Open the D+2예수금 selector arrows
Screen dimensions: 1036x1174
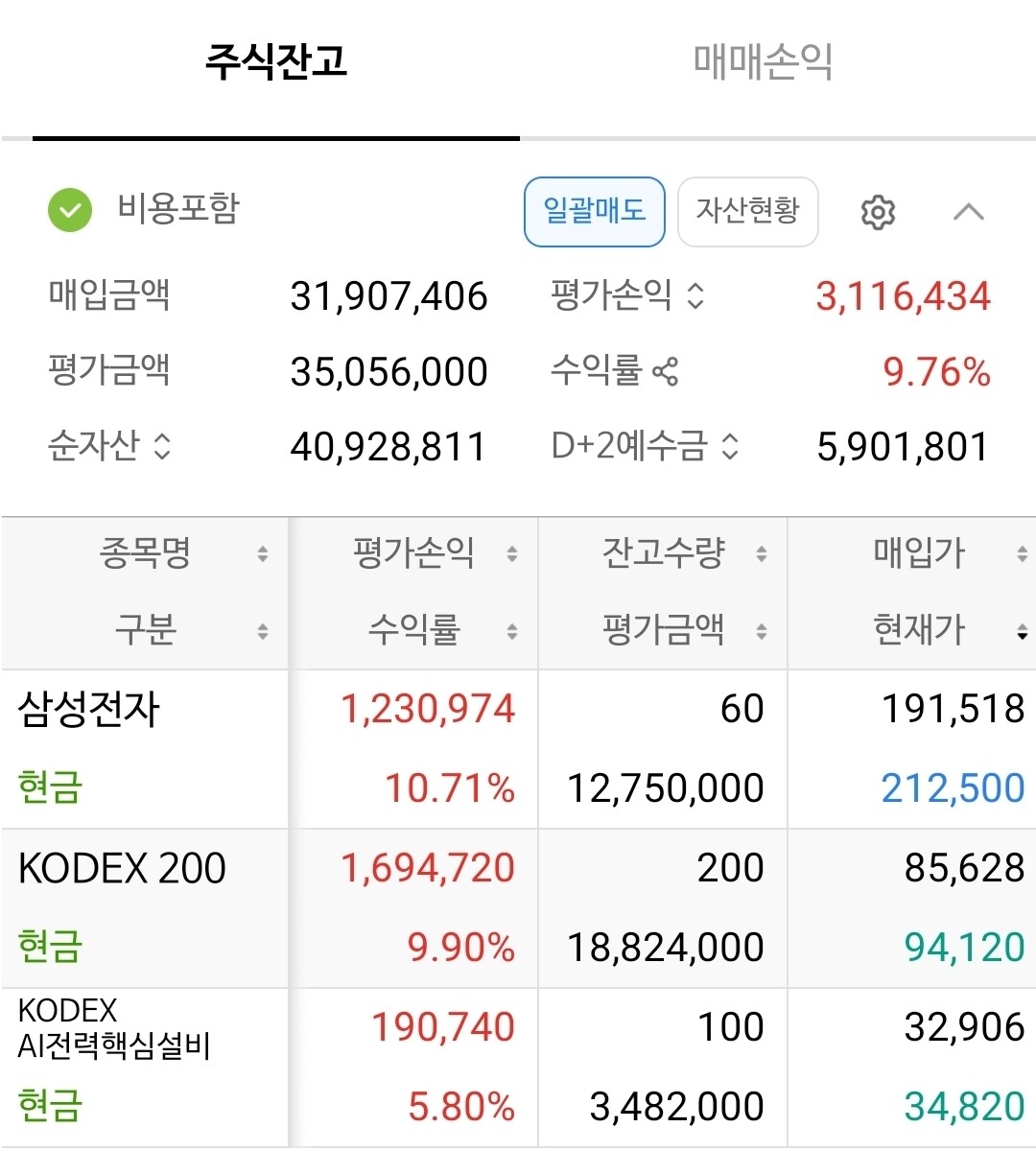coord(730,446)
